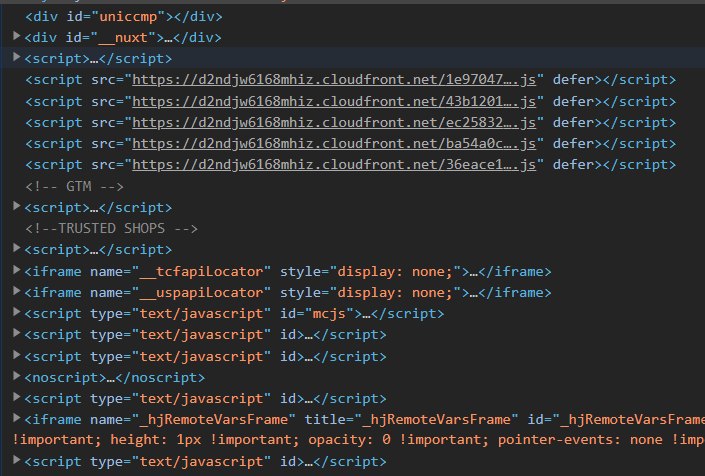
Task: Click the defer attribute on 43b1201 script
Action: [x=573, y=102]
